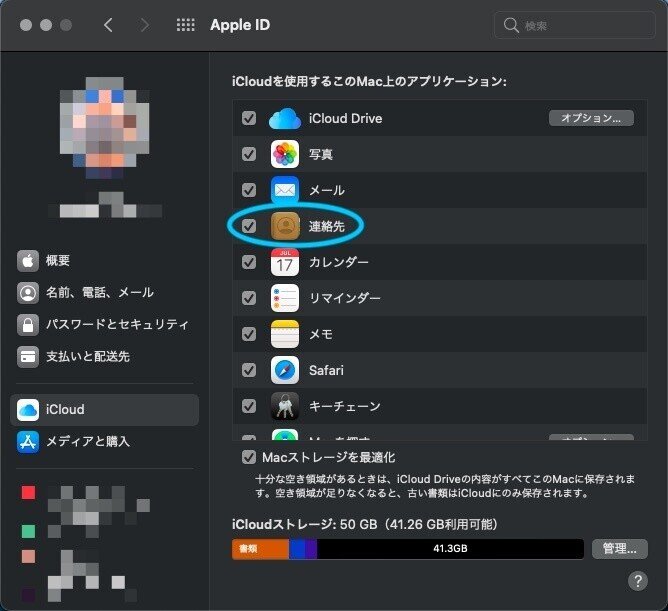
Task: Click the iCloud Drive cloud icon
Action: click(285, 118)
